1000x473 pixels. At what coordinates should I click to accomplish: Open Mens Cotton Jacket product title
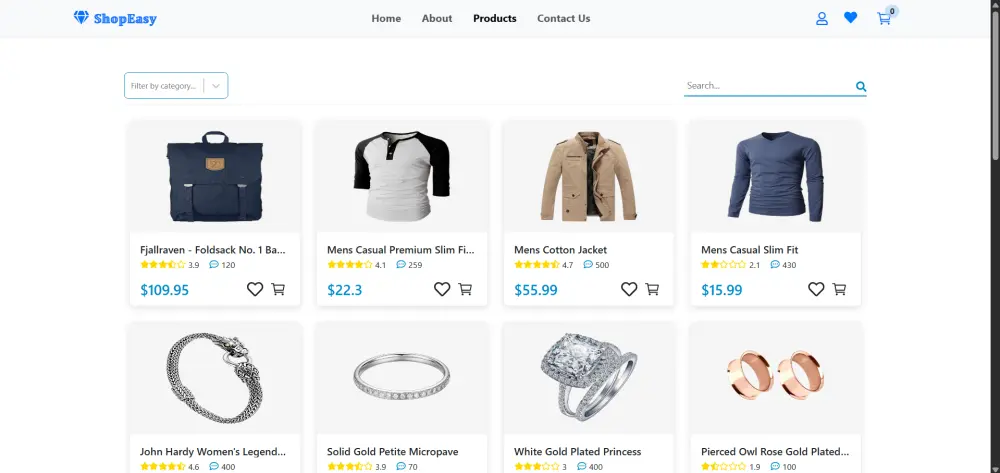(x=560, y=250)
